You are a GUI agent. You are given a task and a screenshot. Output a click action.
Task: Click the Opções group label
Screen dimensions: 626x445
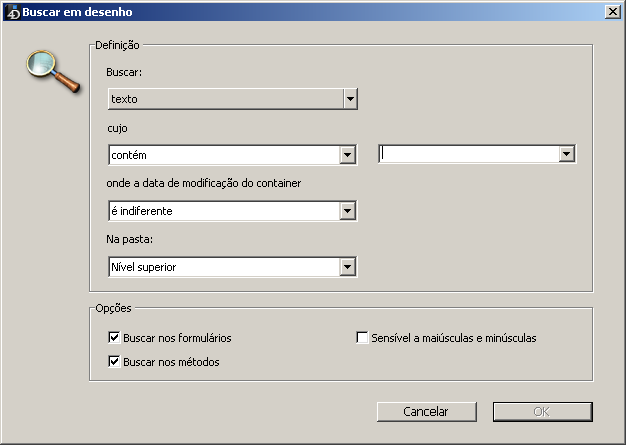pyautogui.click(x=113, y=308)
